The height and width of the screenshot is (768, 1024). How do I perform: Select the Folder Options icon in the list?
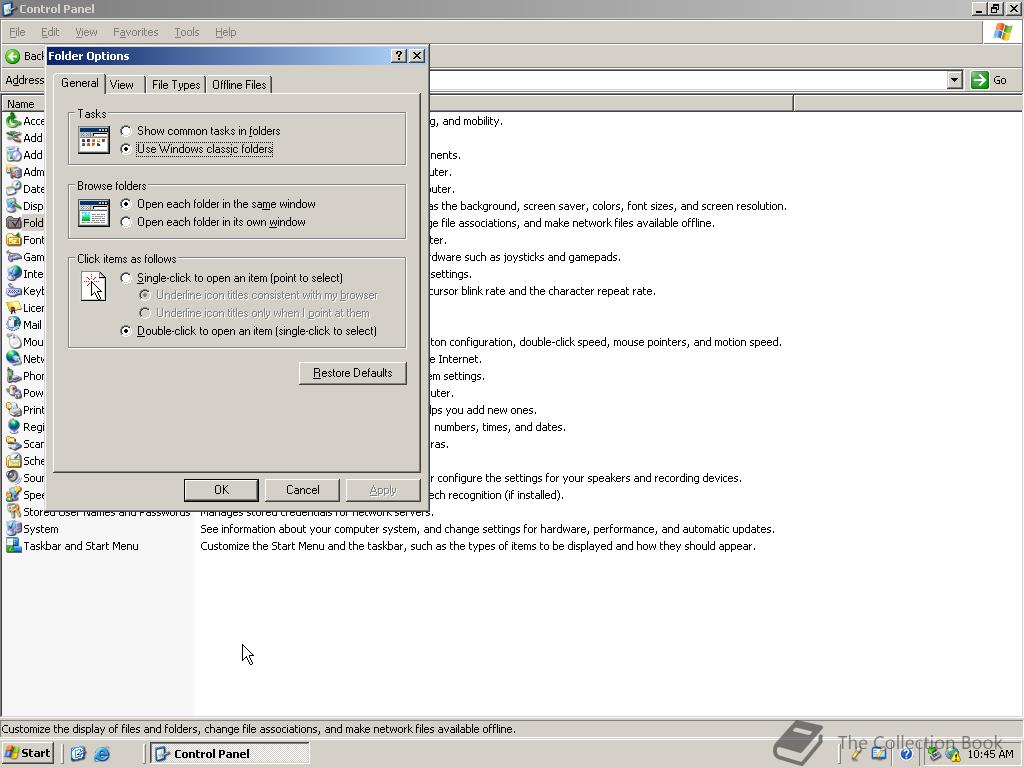[x=14, y=223]
